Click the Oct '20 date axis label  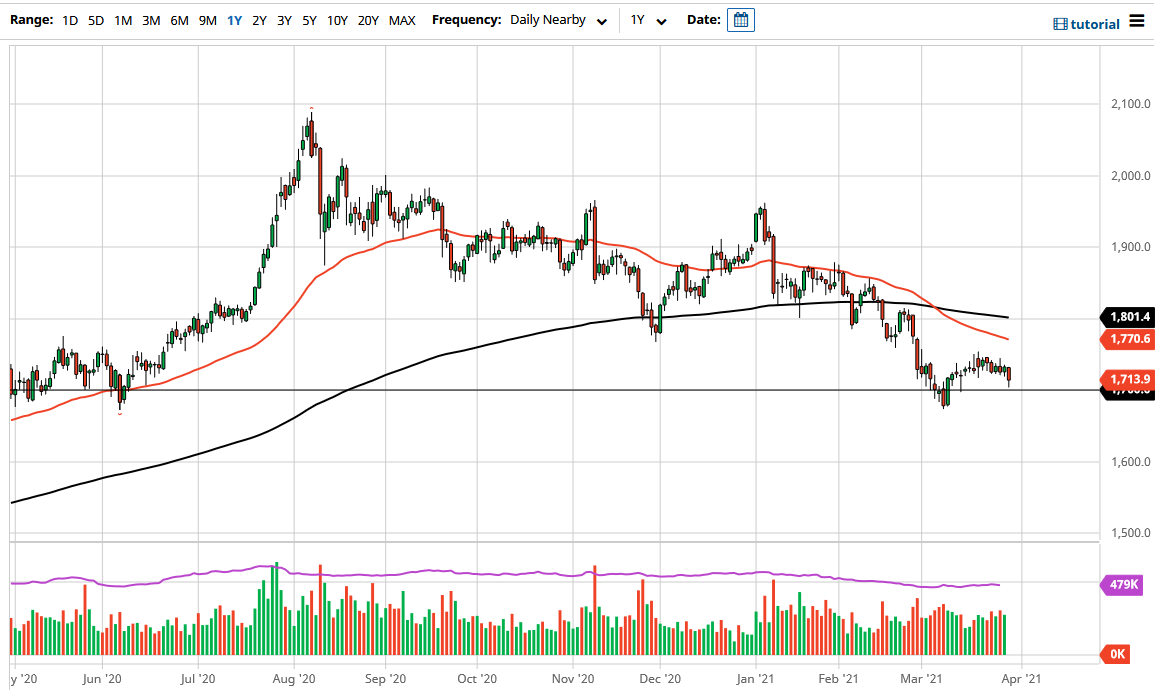coord(477,679)
